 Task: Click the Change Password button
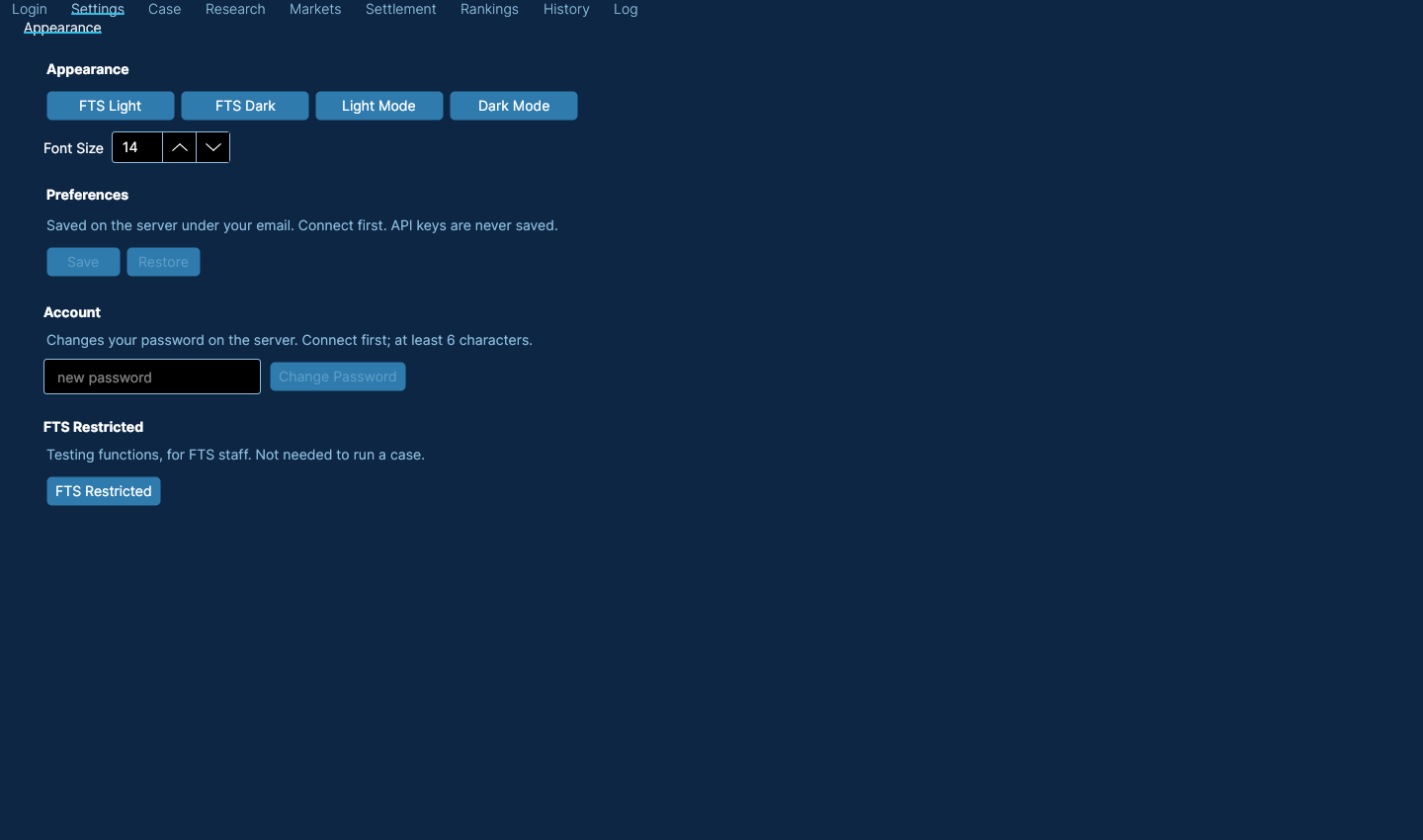(x=338, y=377)
